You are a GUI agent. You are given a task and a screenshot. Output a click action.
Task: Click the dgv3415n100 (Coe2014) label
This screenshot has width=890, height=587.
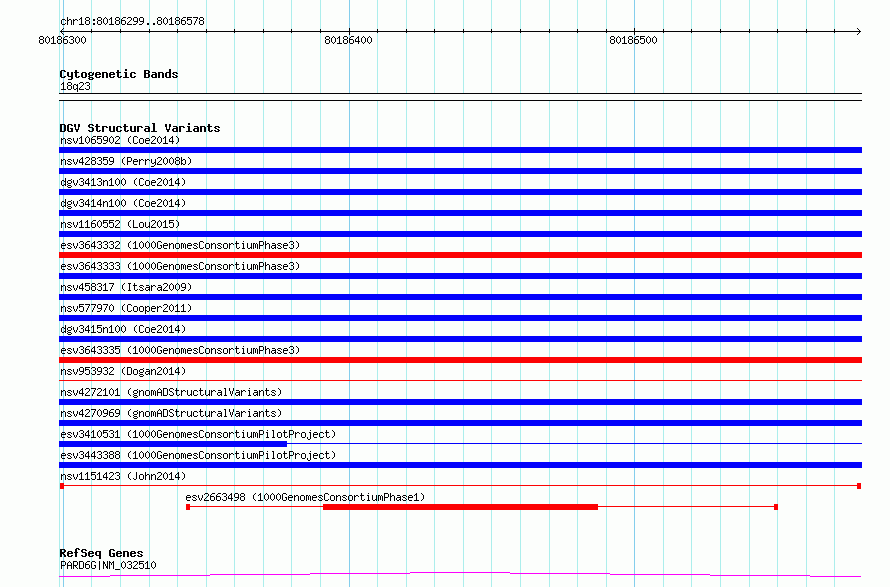coord(123,329)
